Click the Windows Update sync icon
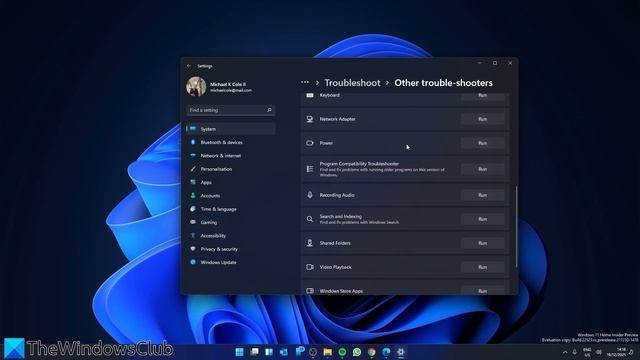Viewport: 640px width, 360px height. pyautogui.click(x=193, y=262)
